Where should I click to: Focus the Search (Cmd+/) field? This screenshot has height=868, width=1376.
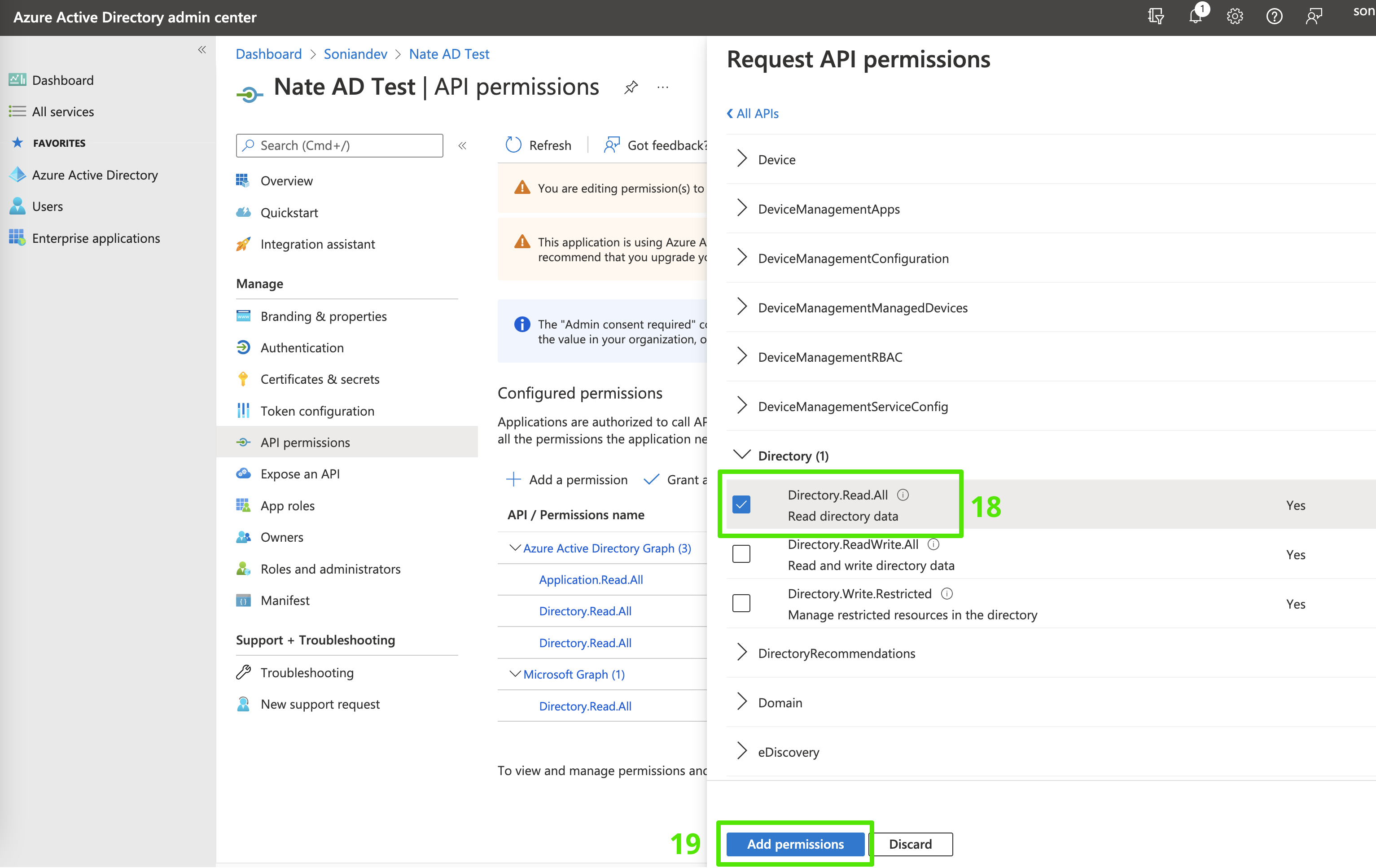tap(339, 145)
